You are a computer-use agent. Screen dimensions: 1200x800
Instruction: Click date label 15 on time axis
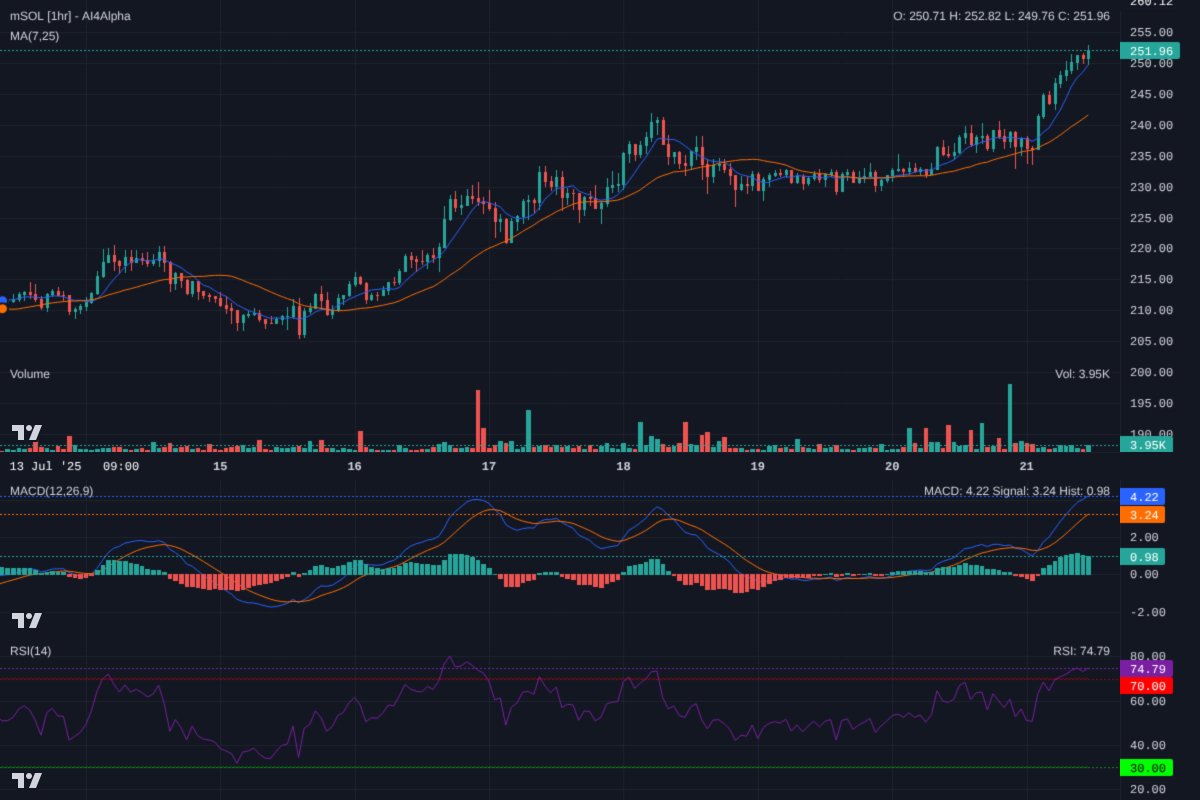pyautogui.click(x=220, y=467)
